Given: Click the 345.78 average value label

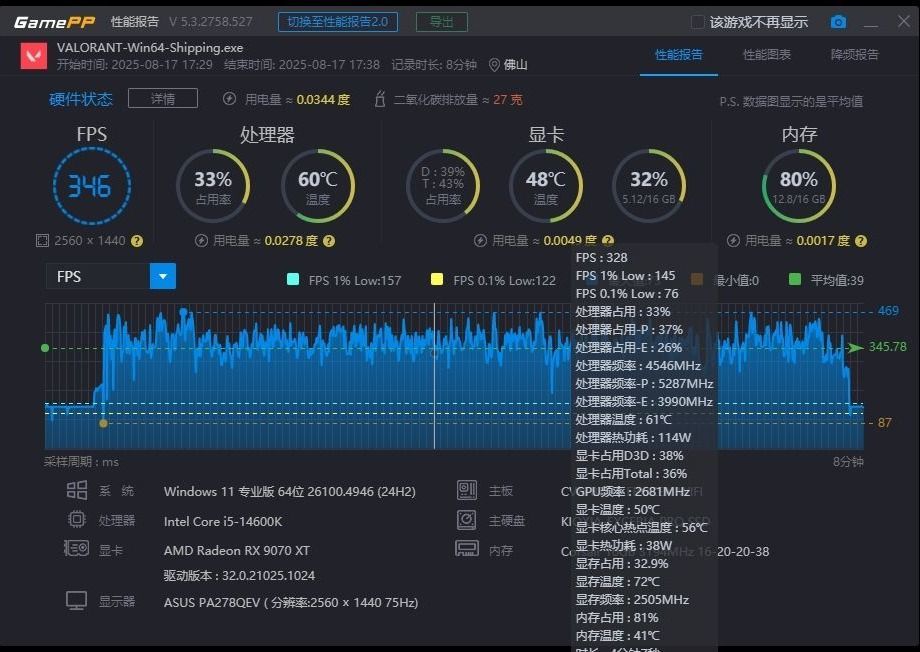Looking at the screenshot, I should (x=887, y=347).
